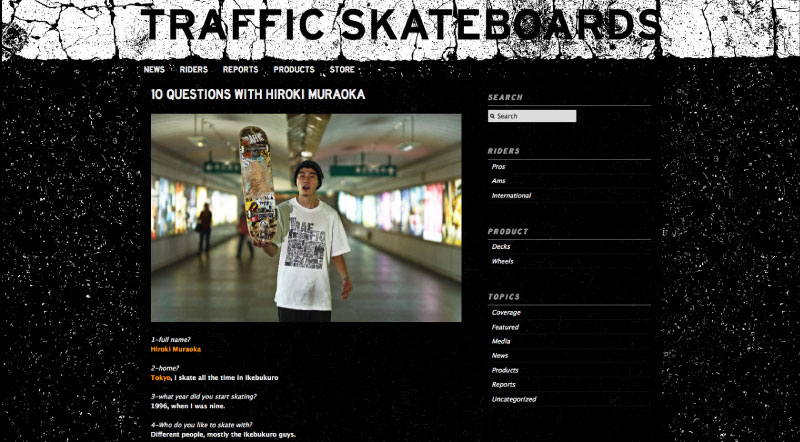Viewport: 800px width, 442px height.
Task: View International riders
Action: (x=511, y=195)
